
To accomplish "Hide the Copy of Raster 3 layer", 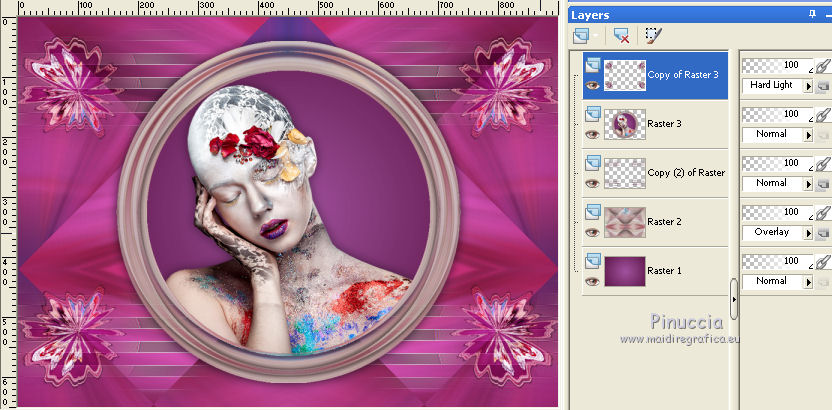I will point(592,85).
